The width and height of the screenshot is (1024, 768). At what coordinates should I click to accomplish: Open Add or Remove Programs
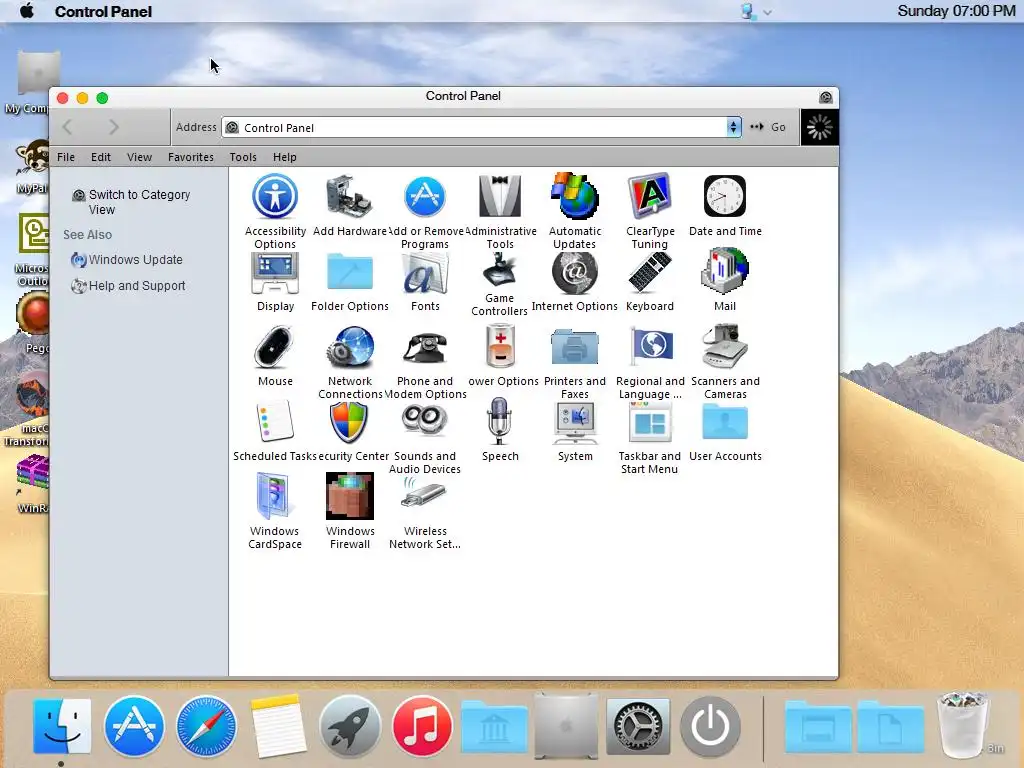(424, 197)
